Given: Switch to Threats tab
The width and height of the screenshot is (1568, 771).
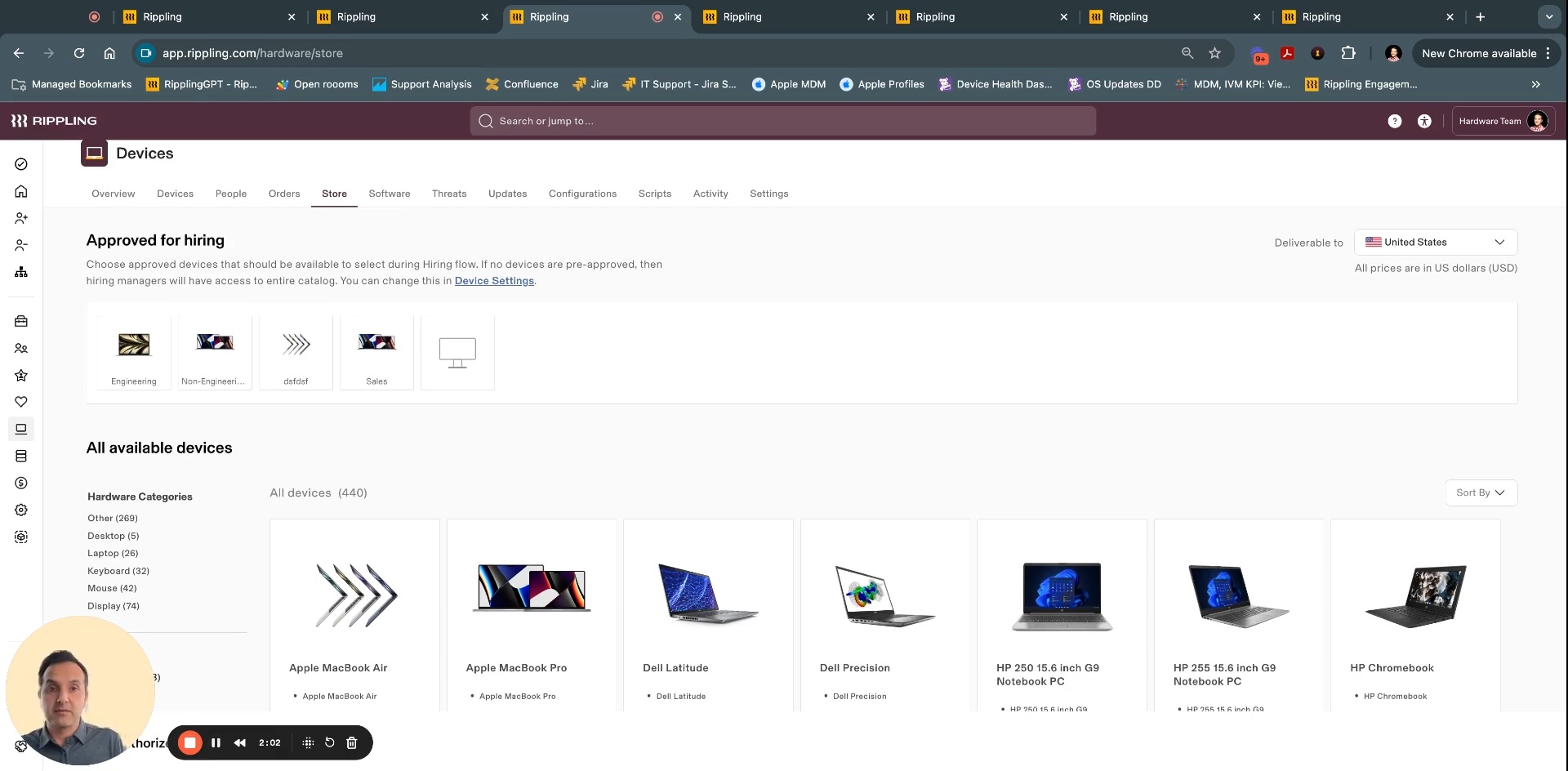Looking at the screenshot, I should 449,194.
